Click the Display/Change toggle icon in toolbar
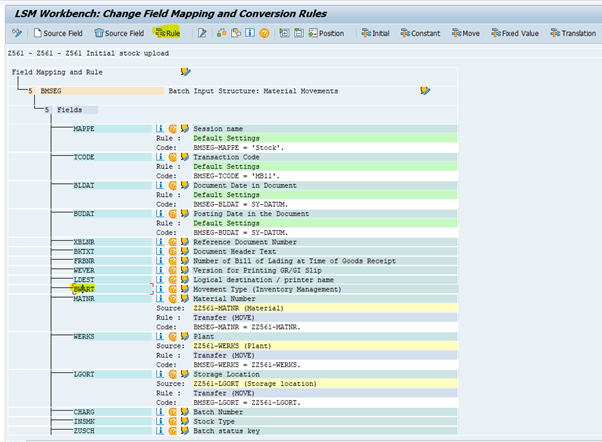Image resolution: width=602 pixels, height=442 pixels. coord(17,33)
